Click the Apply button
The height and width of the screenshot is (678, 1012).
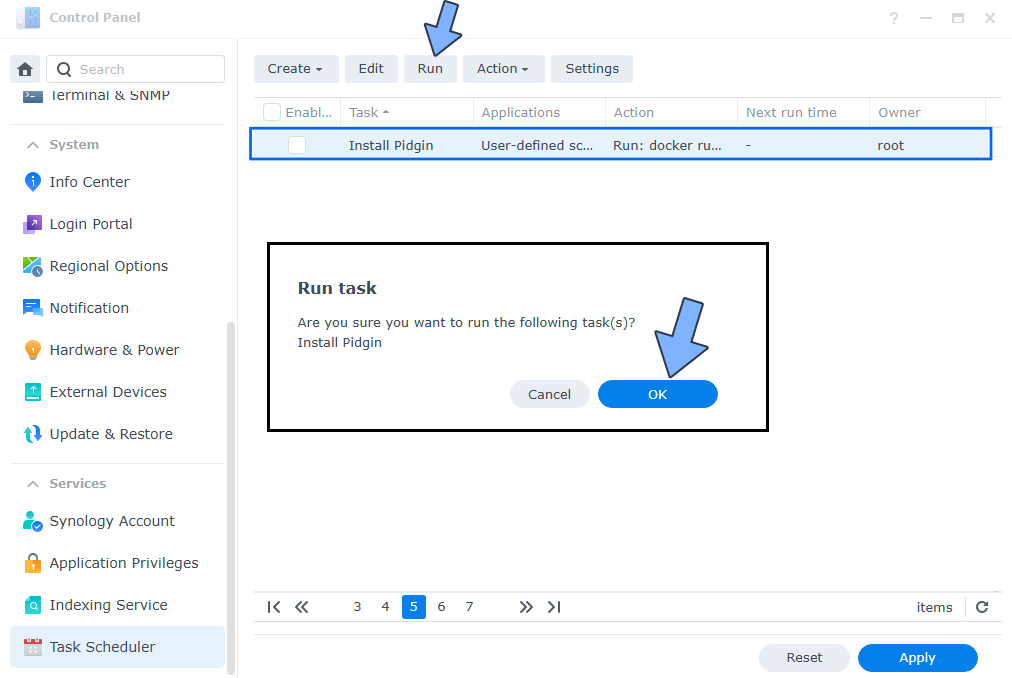917,658
